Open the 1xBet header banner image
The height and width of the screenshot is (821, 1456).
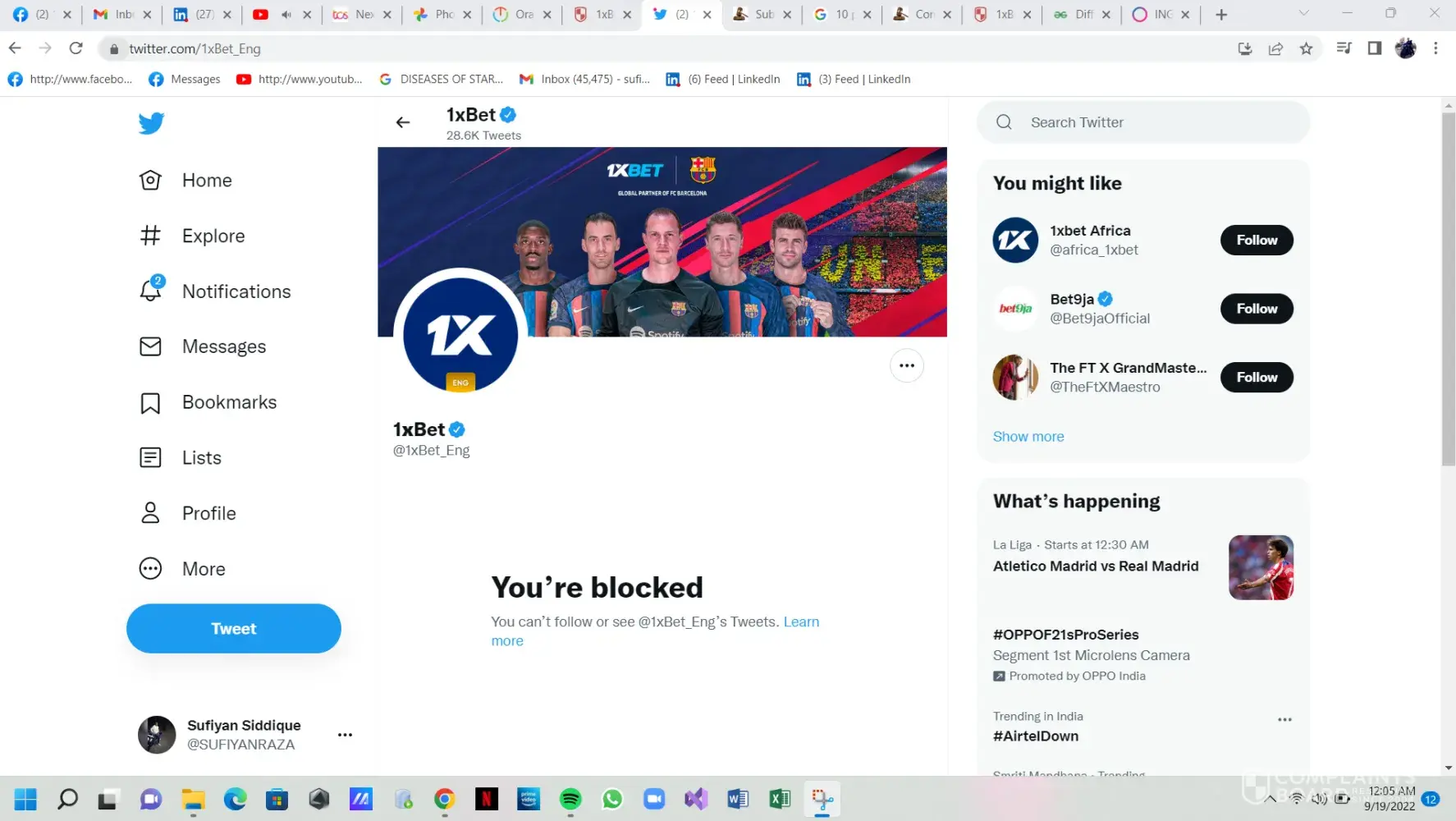[x=662, y=241]
